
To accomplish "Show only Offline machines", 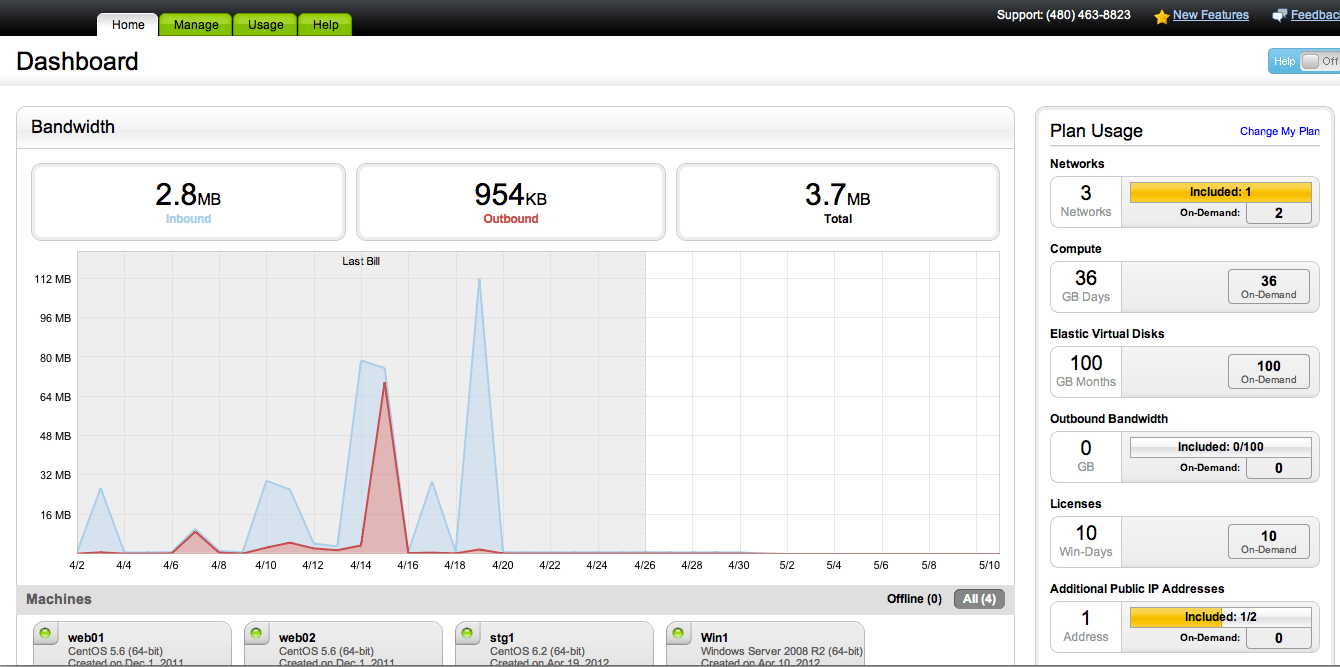I will click(x=913, y=598).
